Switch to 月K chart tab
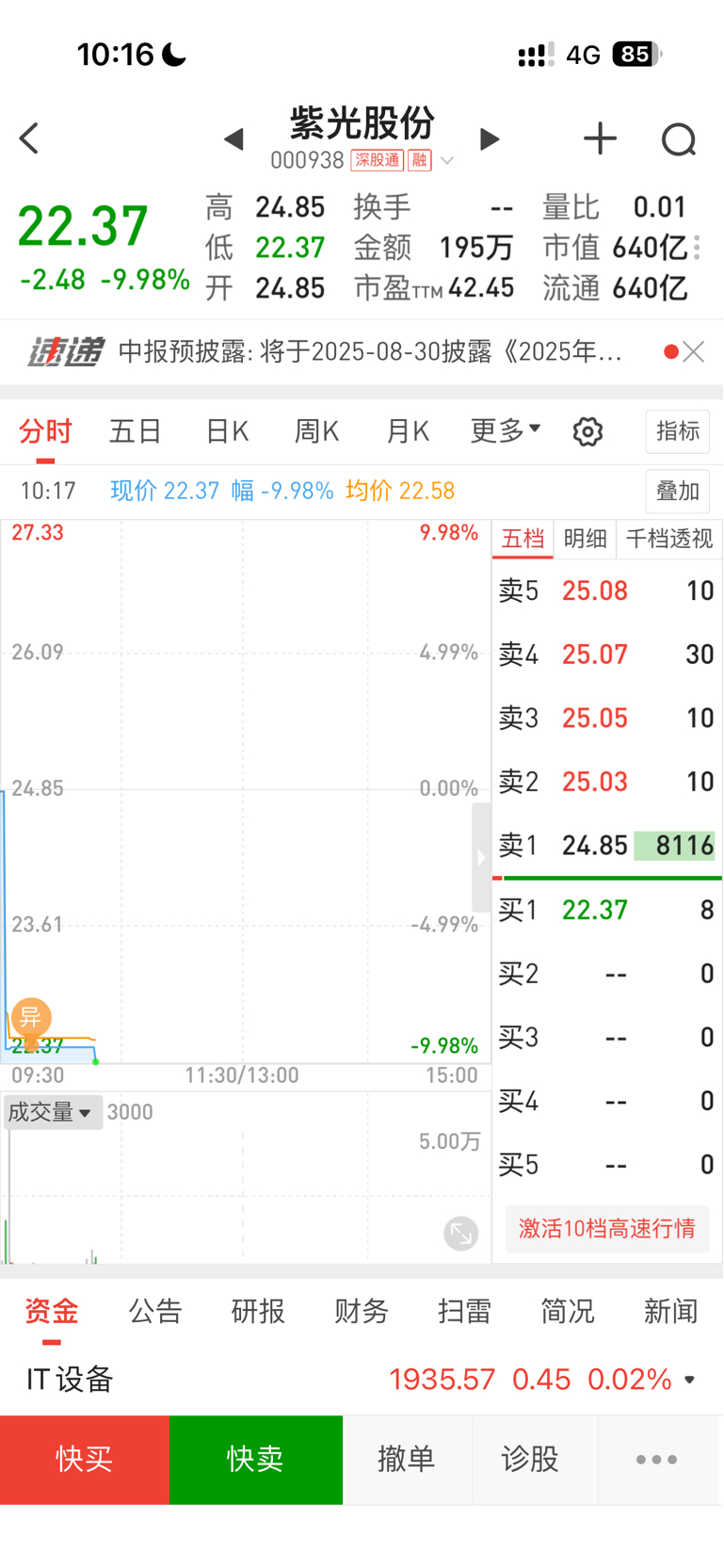Screen dimensions: 724x1568 pyautogui.click(x=408, y=431)
